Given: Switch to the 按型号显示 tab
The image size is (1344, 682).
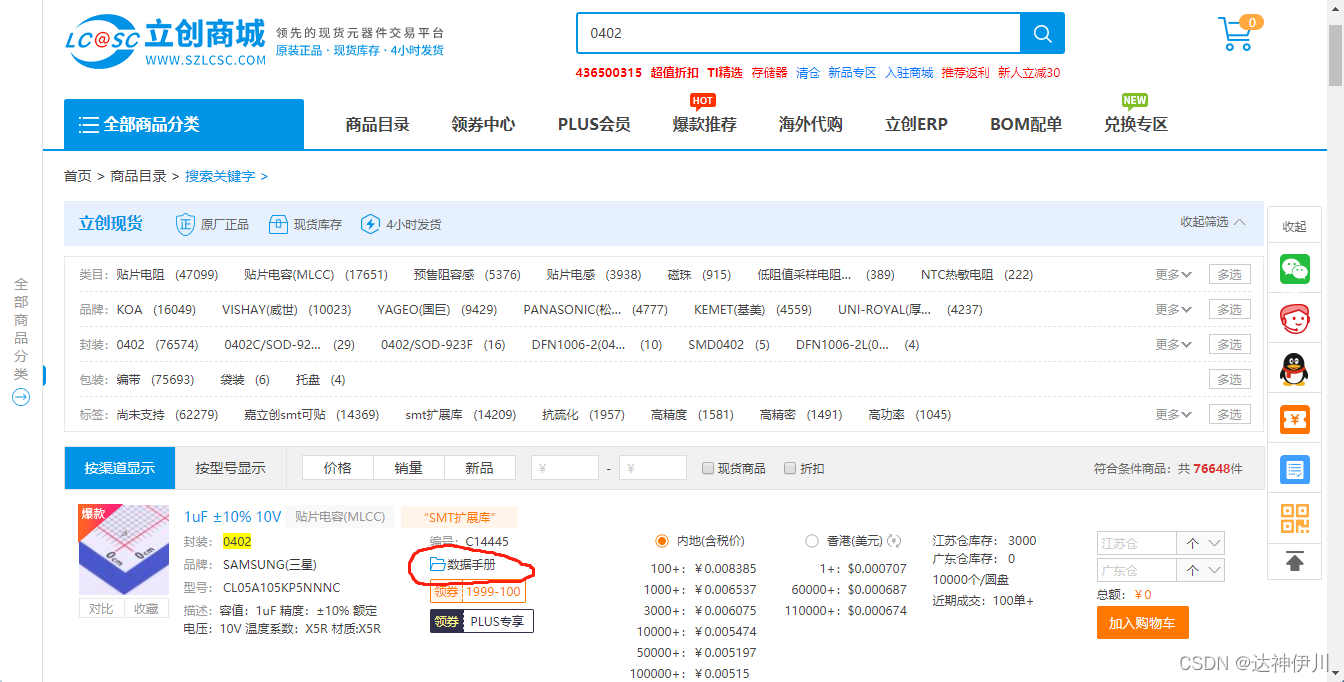Looking at the screenshot, I should pyautogui.click(x=230, y=468).
